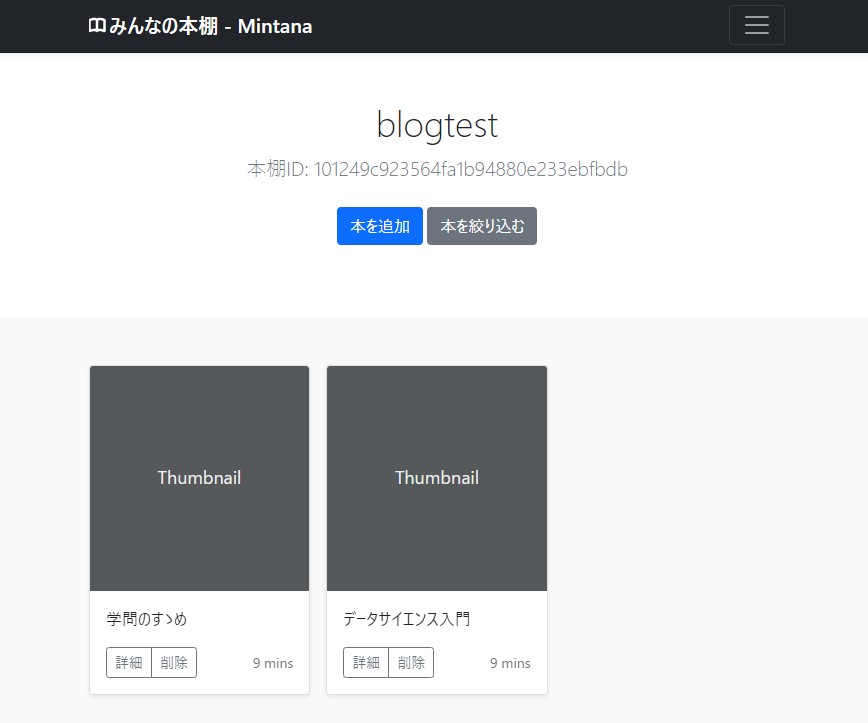Click the 本を追加 button

pyautogui.click(x=380, y=226)
